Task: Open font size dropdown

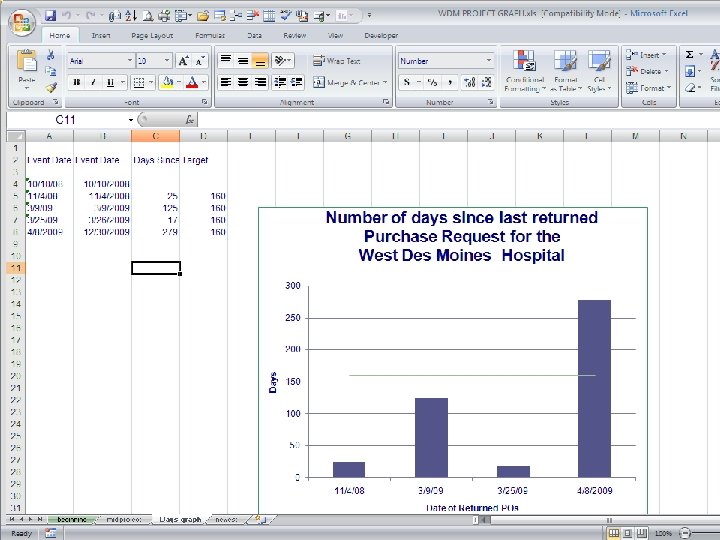Action: [167, 61]
